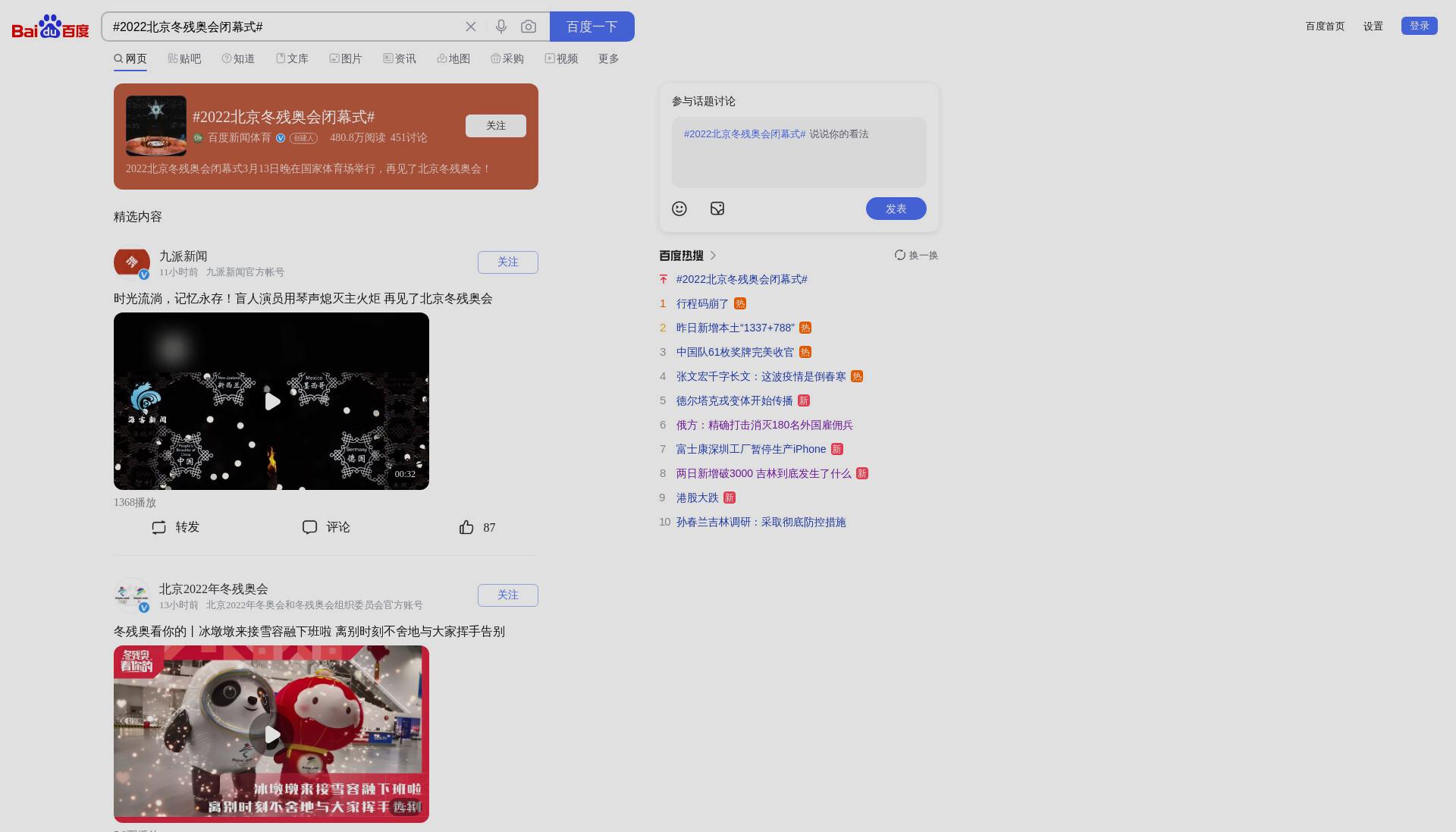The height and width of the screenshot is (832, 1456).
Task: Like the 九派新闻 post thumbs-up
Action: (466, 528)
